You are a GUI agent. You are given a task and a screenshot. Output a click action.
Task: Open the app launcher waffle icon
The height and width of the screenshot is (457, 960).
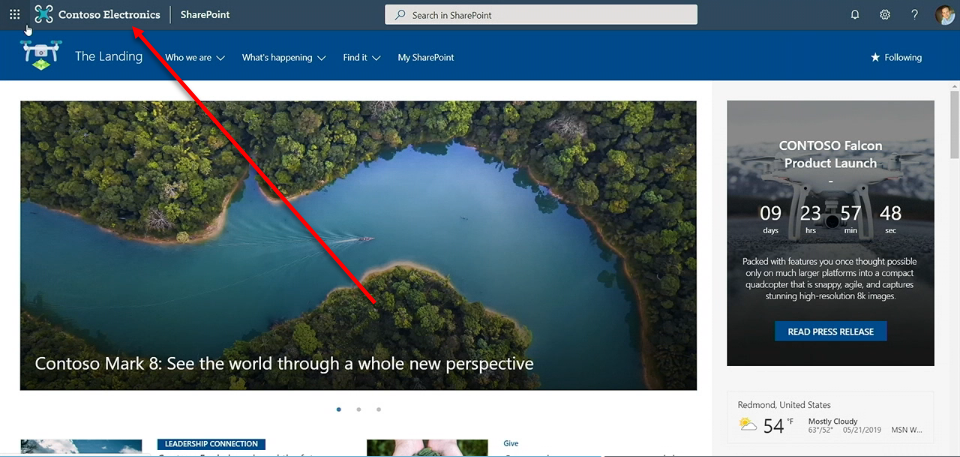coord(15,15)
